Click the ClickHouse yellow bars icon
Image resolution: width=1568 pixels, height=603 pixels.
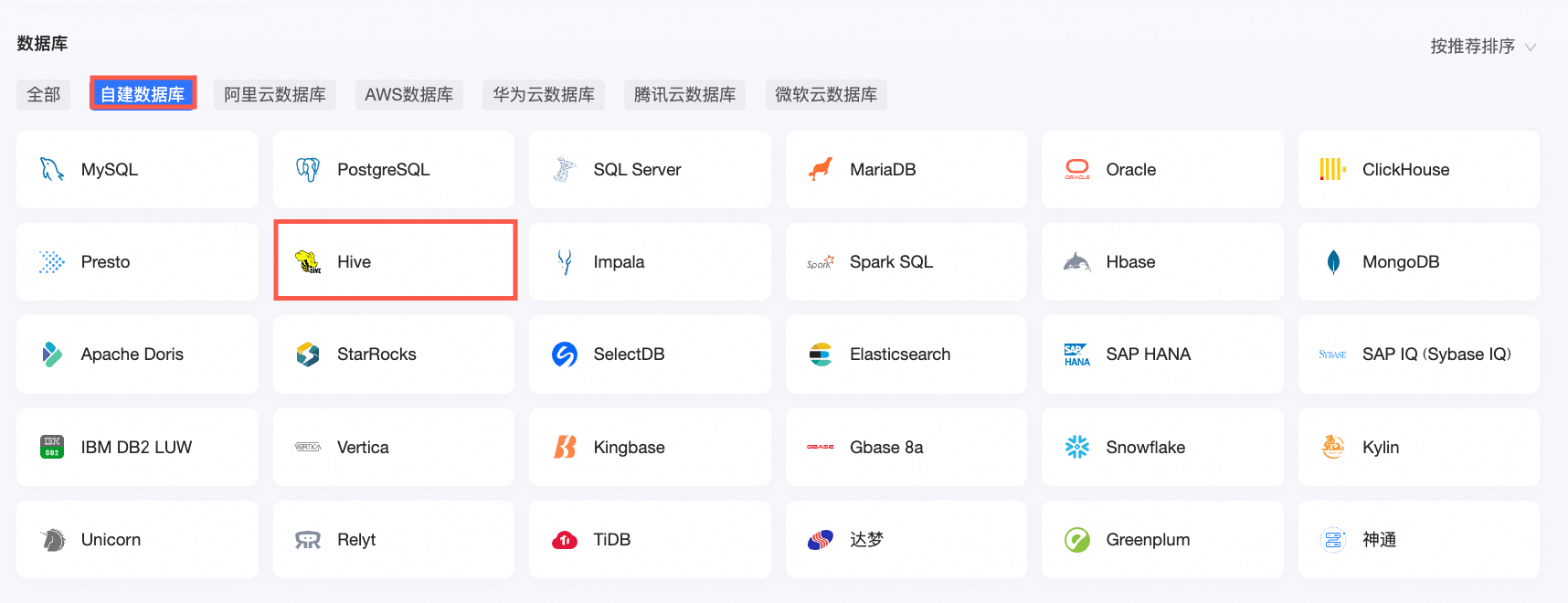click(1333, 169)
